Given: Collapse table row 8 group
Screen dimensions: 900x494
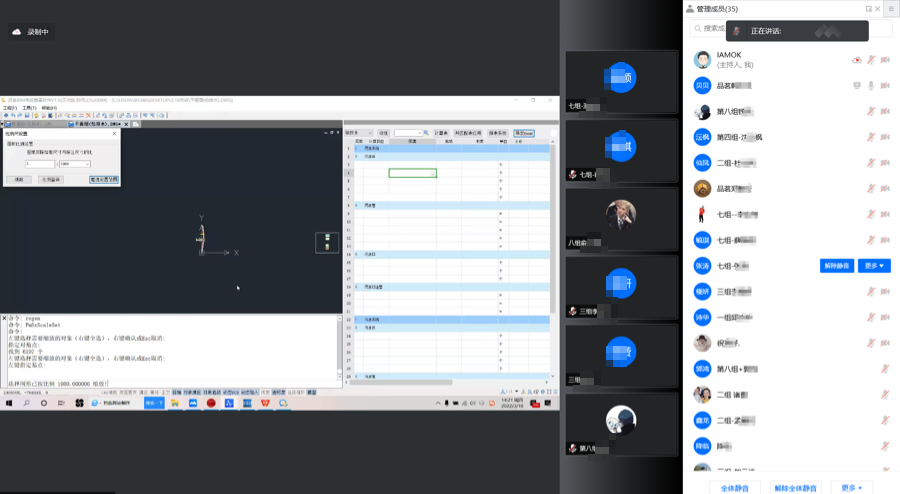Looking at the screenshot, I should click(x=356, y=205).
